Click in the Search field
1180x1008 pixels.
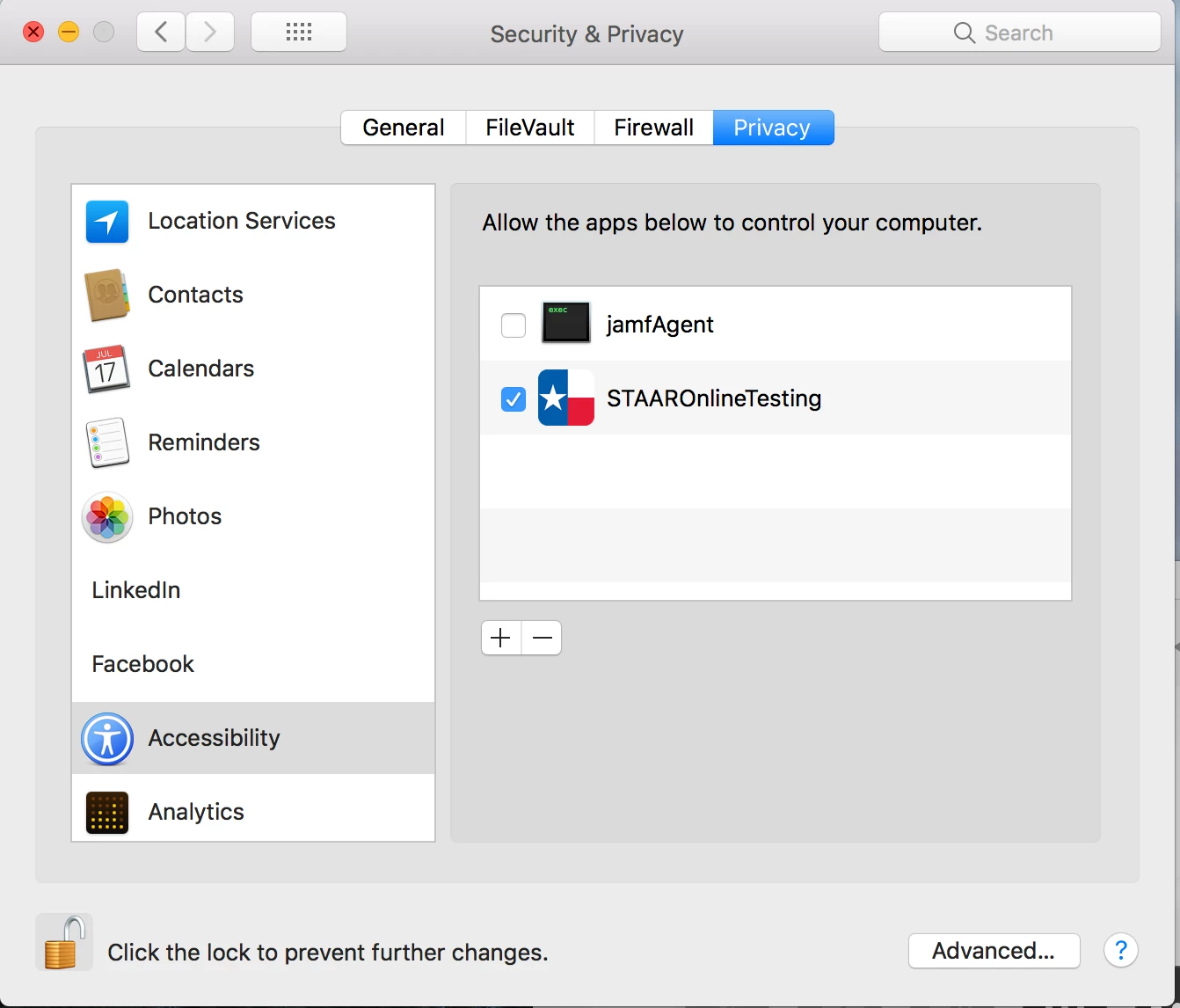tap(1020, 33)
